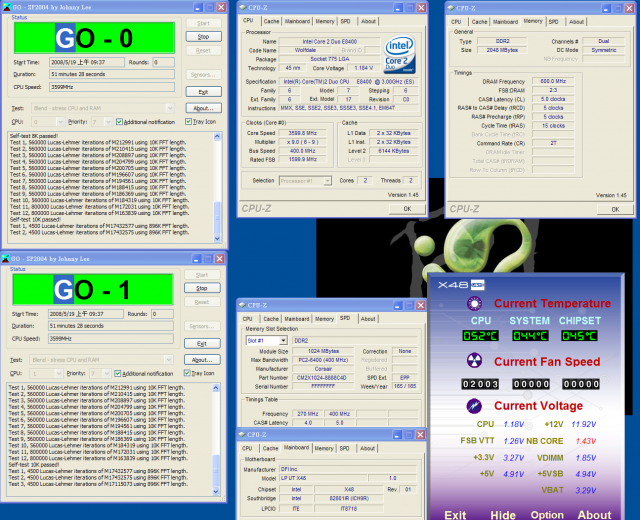Minimize the GO-0 SP2004 window

click(x=198, y=7)
